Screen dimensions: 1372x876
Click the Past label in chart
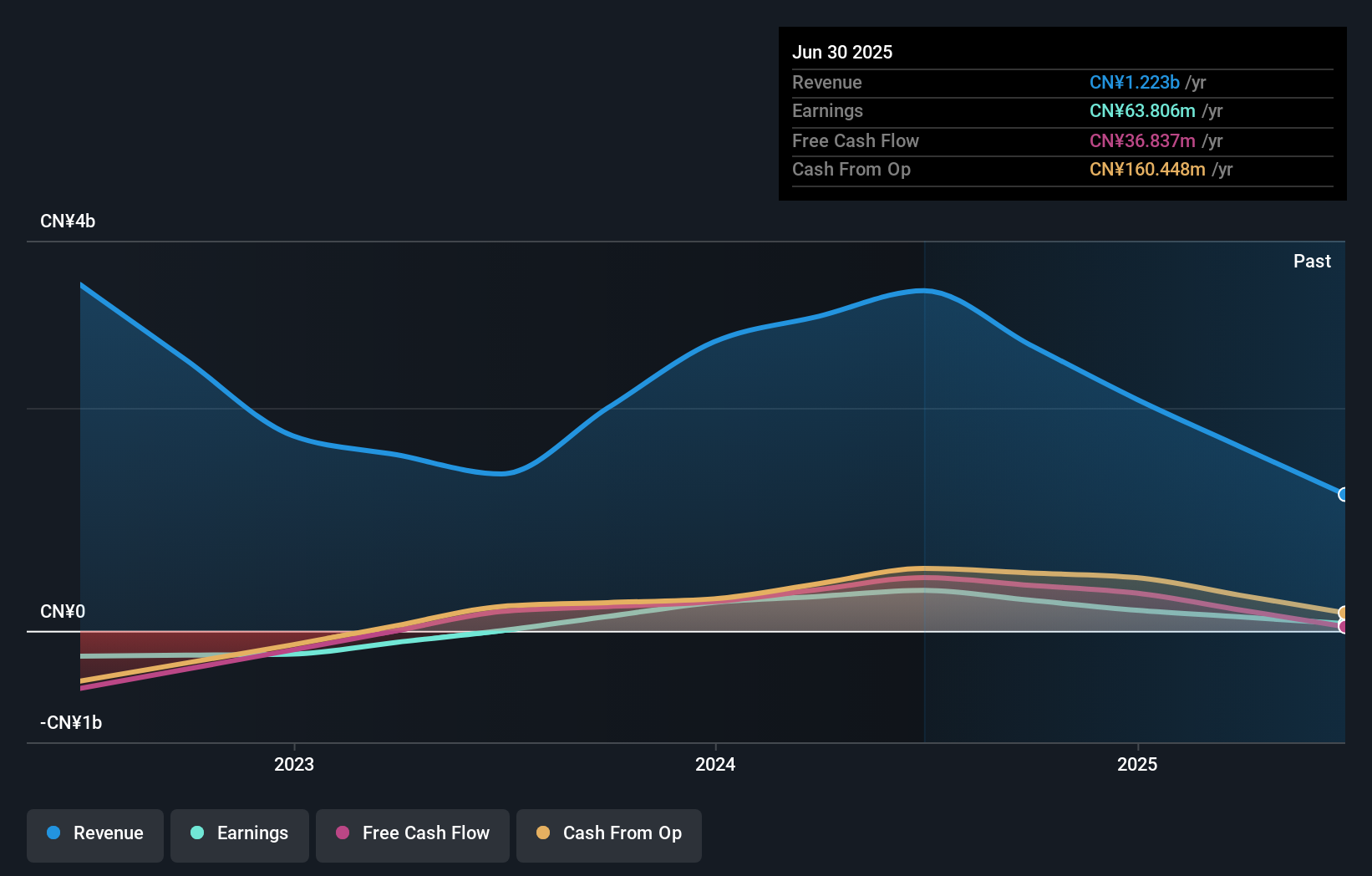1312,261
